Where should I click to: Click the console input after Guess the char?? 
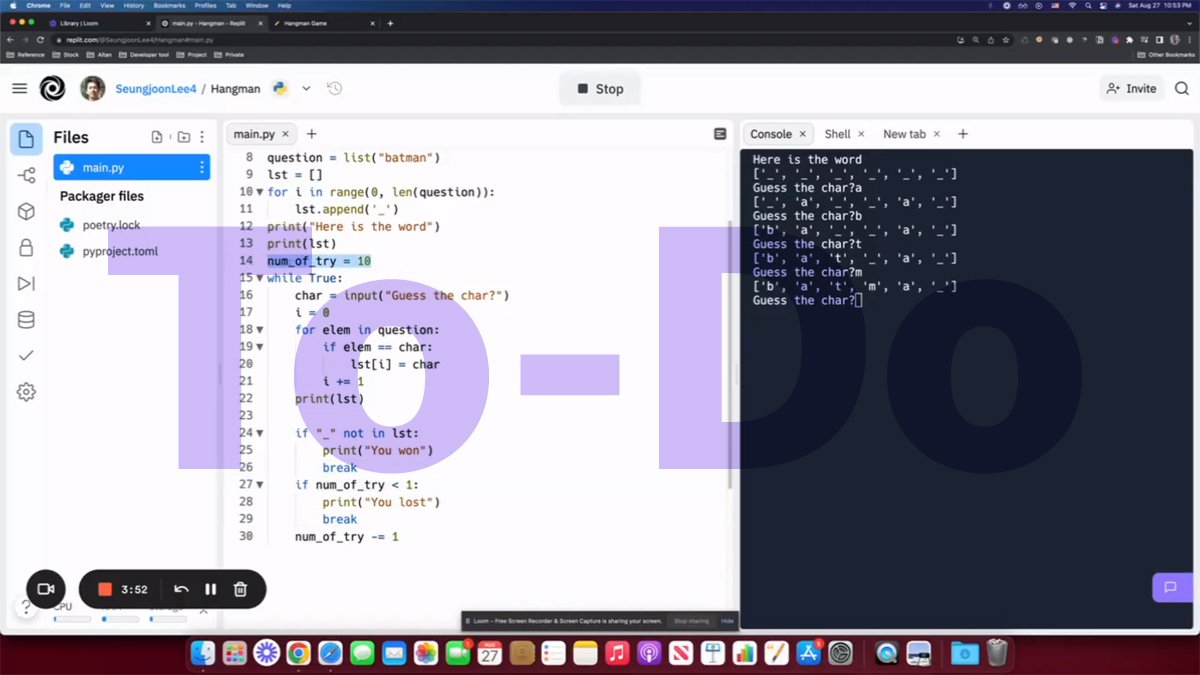pyautogui.click(x=859, y=301)
